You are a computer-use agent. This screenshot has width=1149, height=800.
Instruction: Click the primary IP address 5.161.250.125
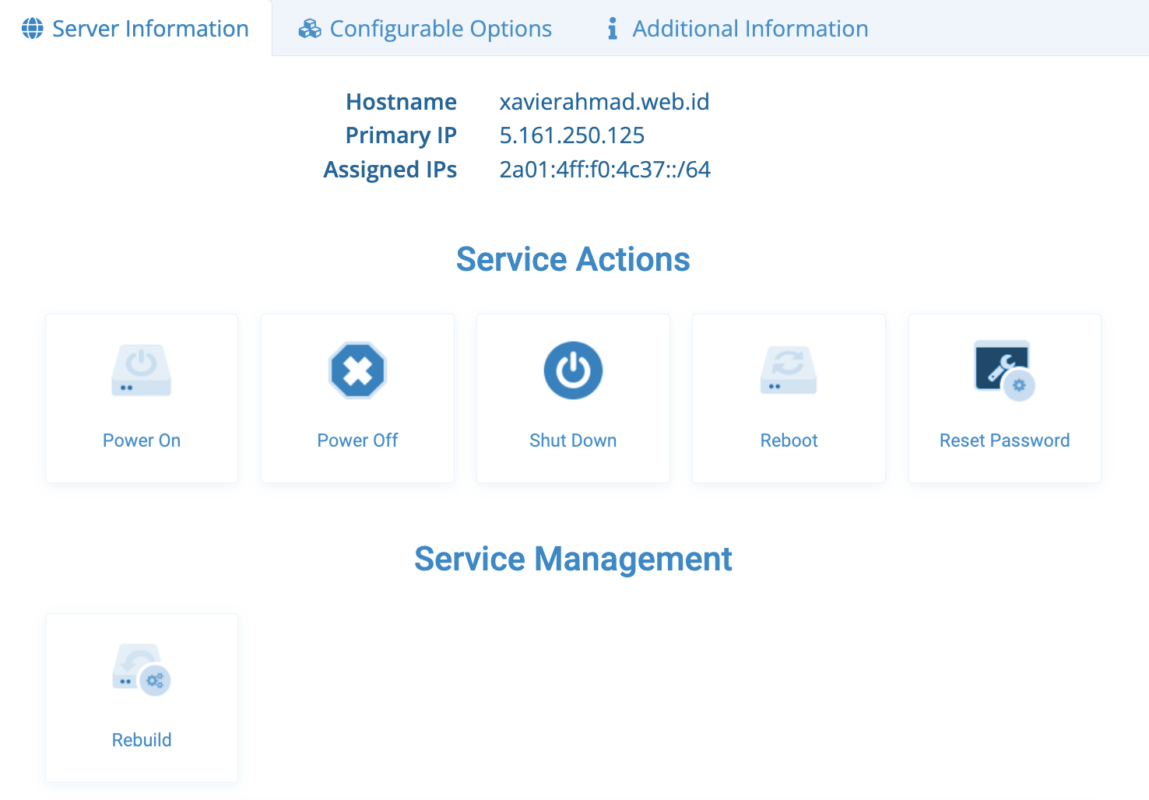tap(572, 136)
